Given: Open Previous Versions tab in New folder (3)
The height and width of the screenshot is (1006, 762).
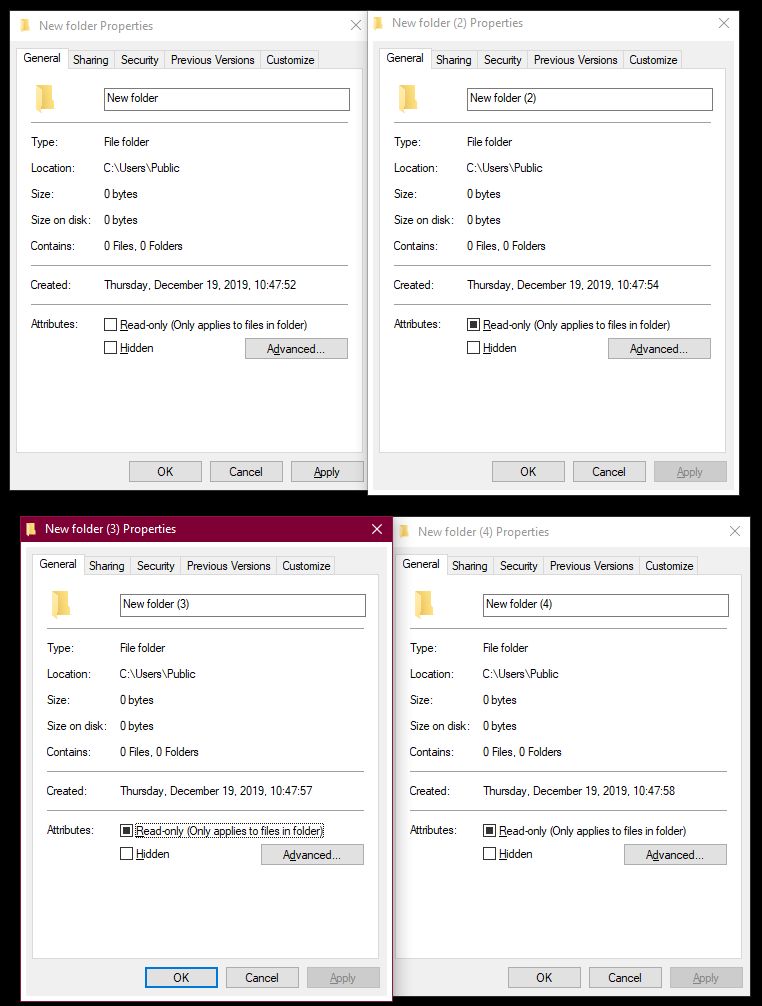Looking at the screenshot, I should click(228, 566).
